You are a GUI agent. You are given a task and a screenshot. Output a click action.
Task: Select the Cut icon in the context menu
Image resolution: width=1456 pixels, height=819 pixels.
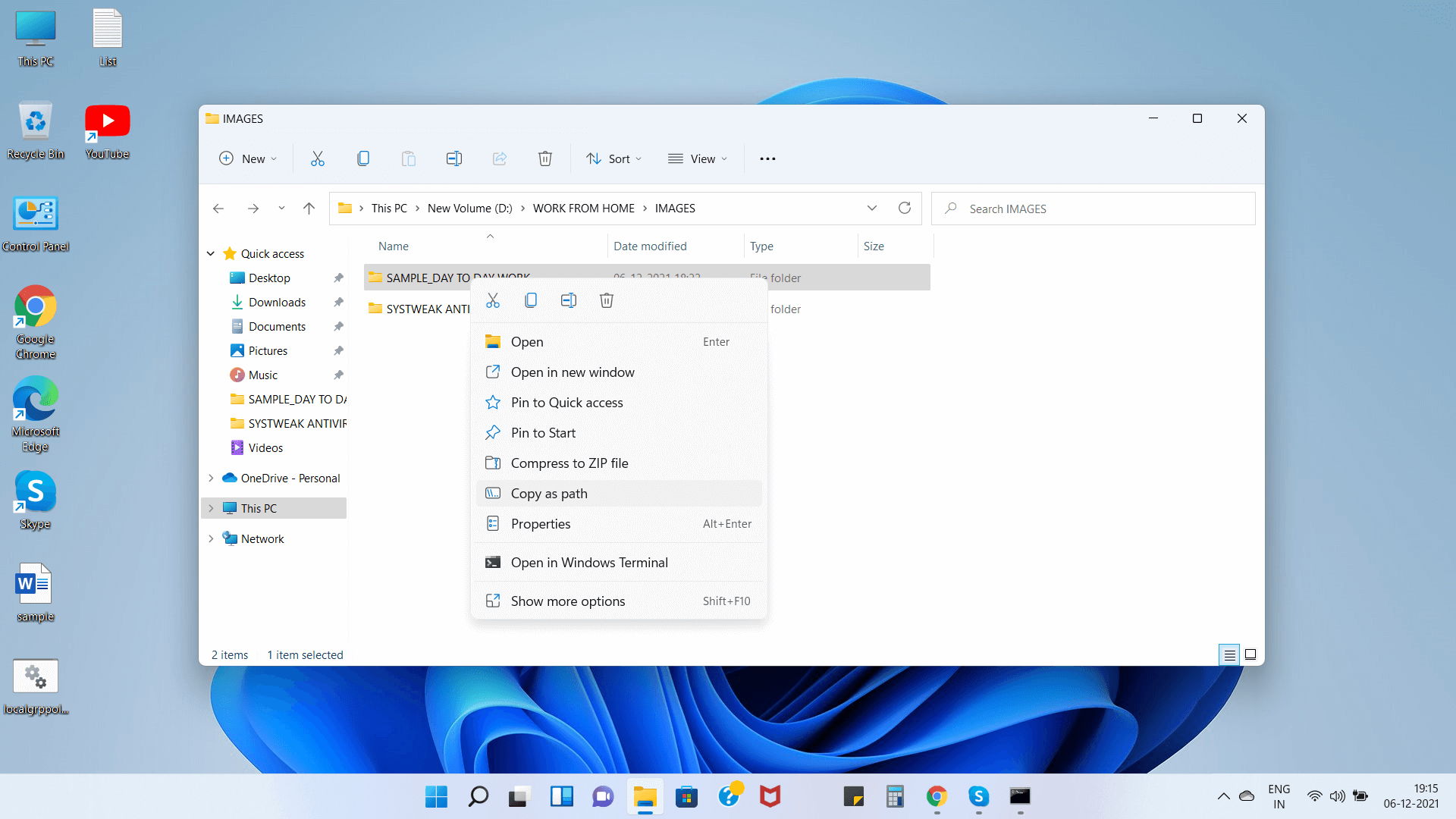click(x=492, y=300)
